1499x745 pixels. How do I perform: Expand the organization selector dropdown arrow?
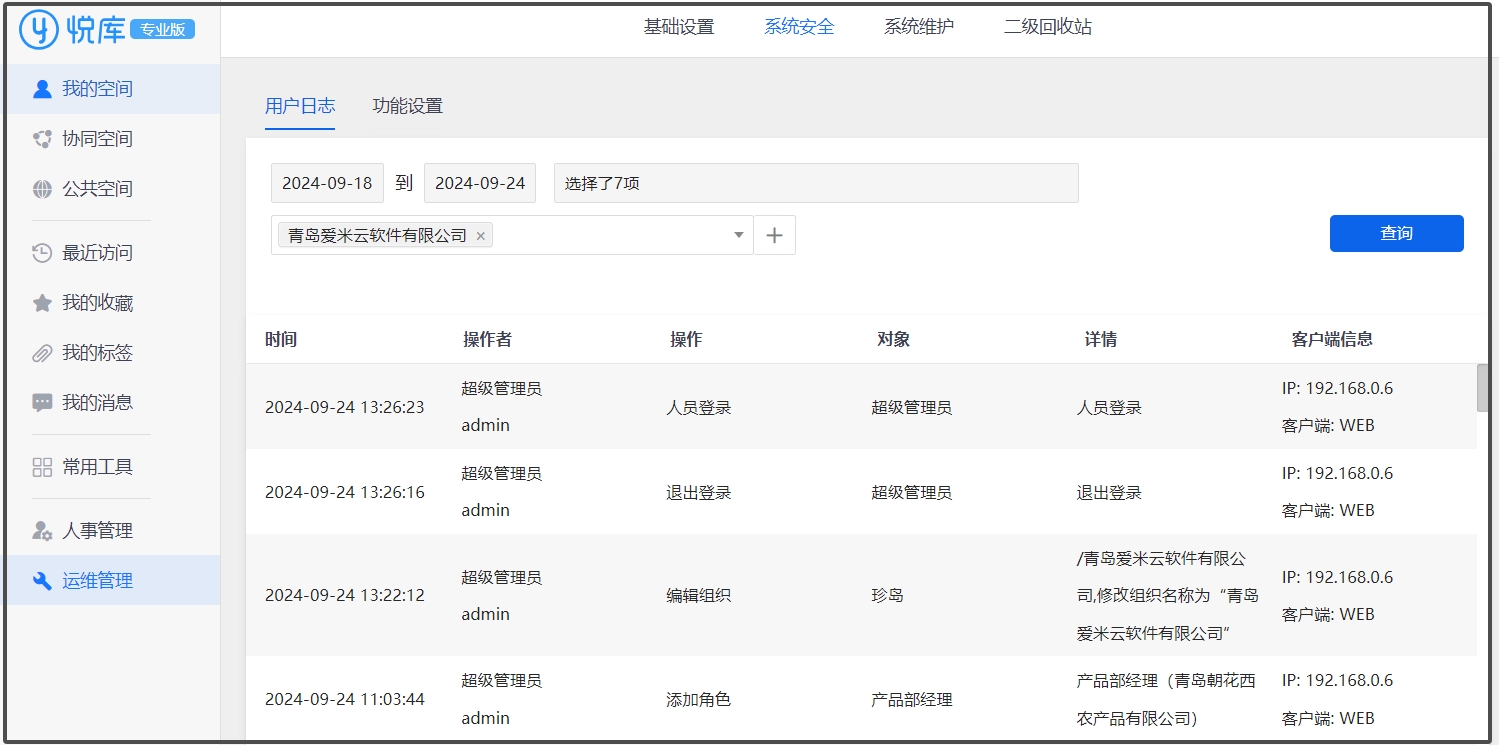(739, 235)
